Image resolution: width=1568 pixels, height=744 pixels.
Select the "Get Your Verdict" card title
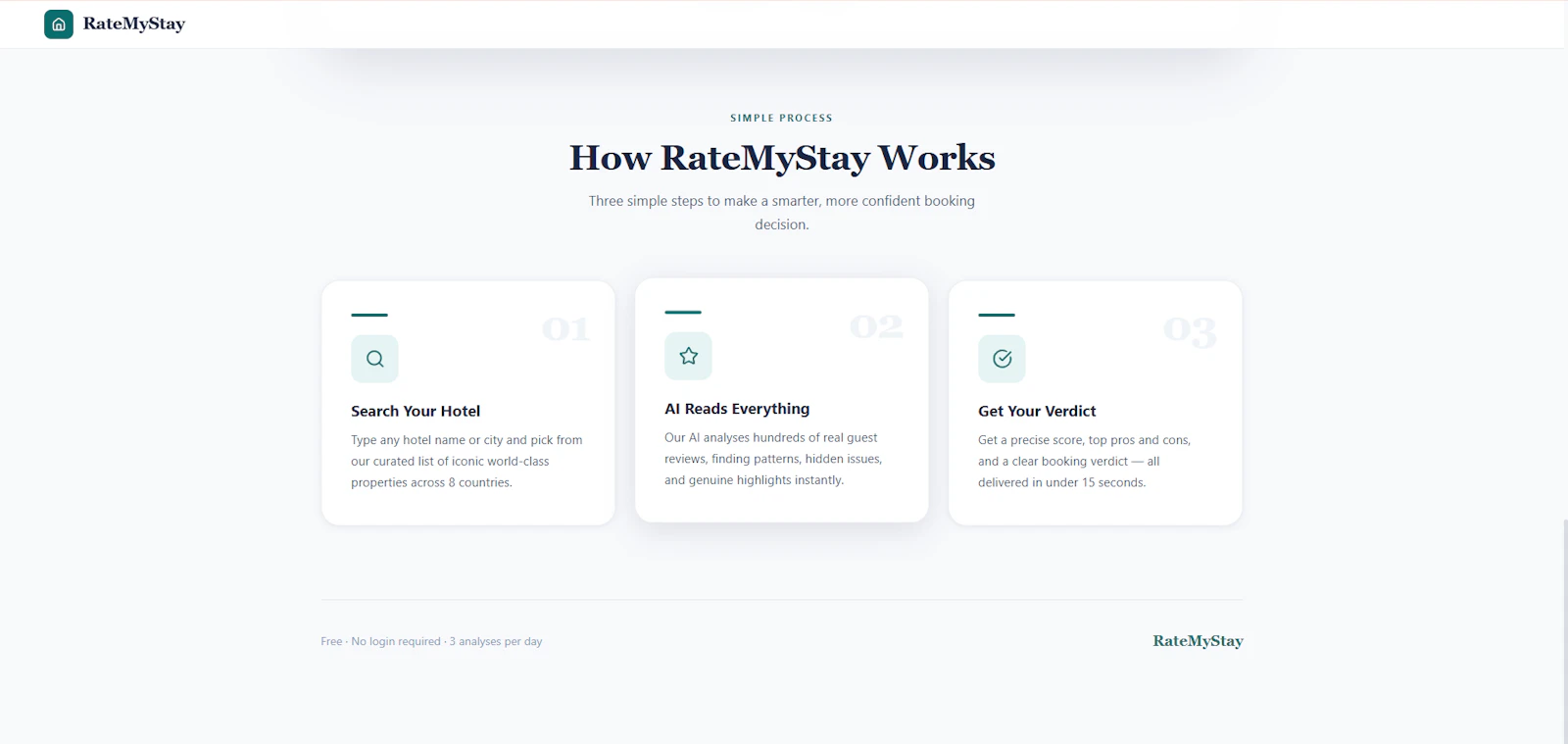point(1037,412)
